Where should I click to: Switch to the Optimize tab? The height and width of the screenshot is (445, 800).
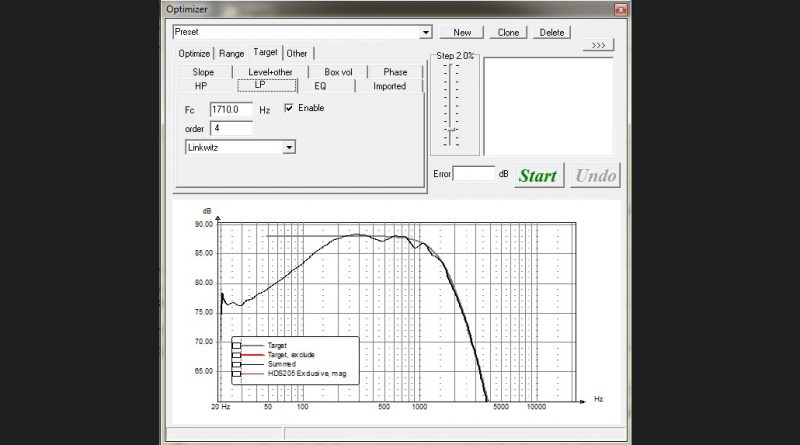pyautogui.click(x=194, y=53)
